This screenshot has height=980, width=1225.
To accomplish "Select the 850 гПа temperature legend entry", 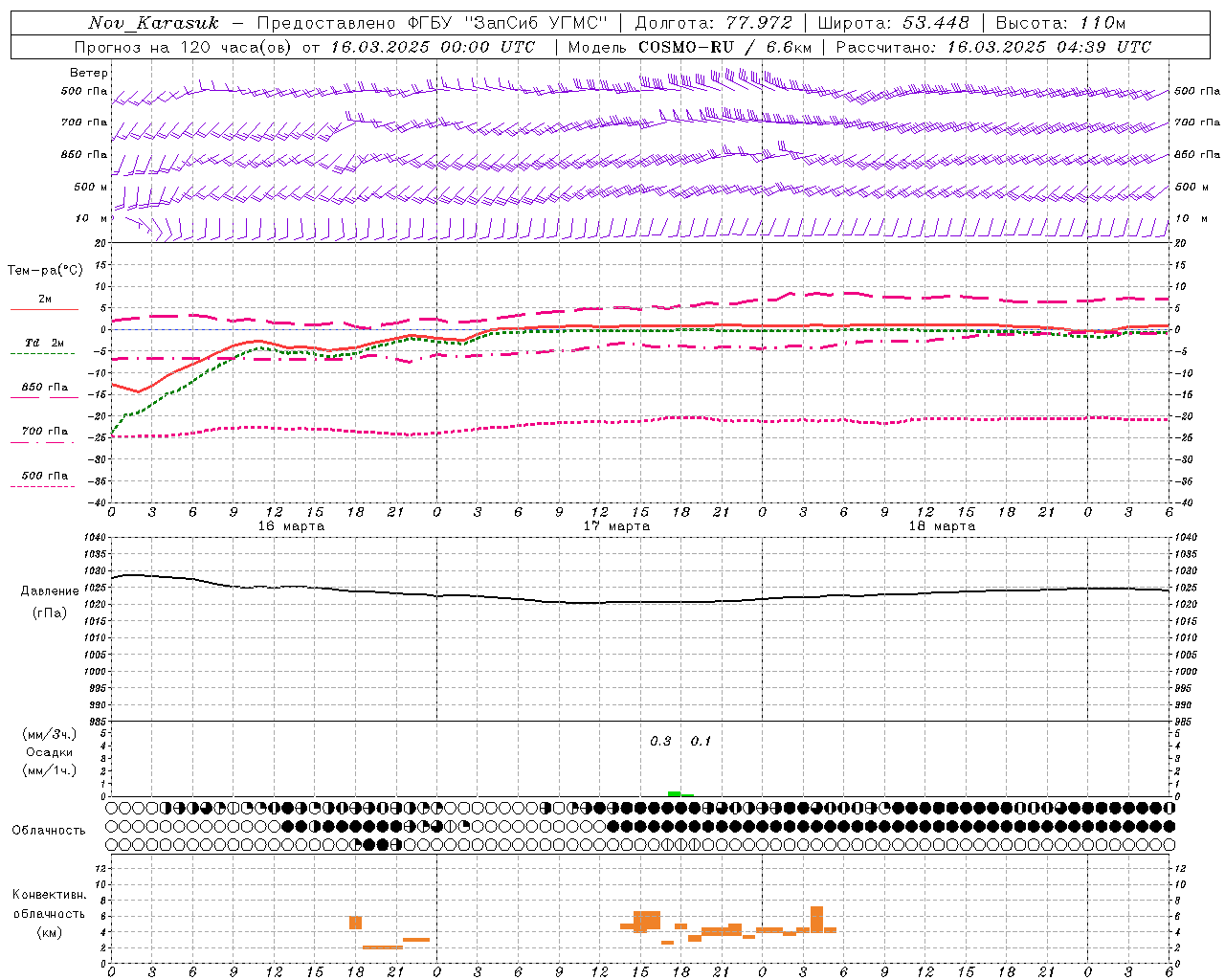I will point(44,388).
